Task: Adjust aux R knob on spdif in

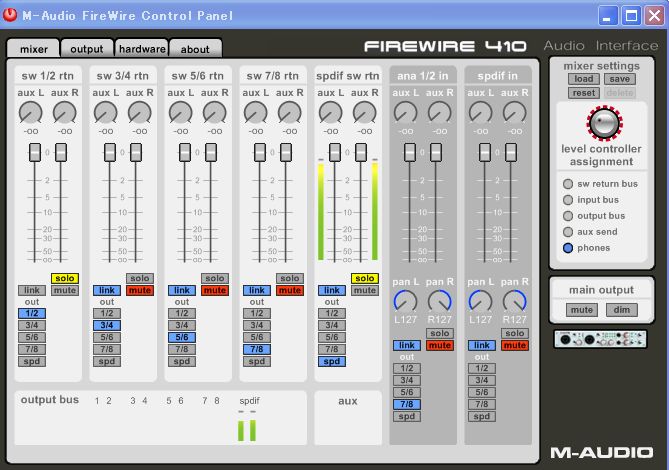Action: pos(515,113)
